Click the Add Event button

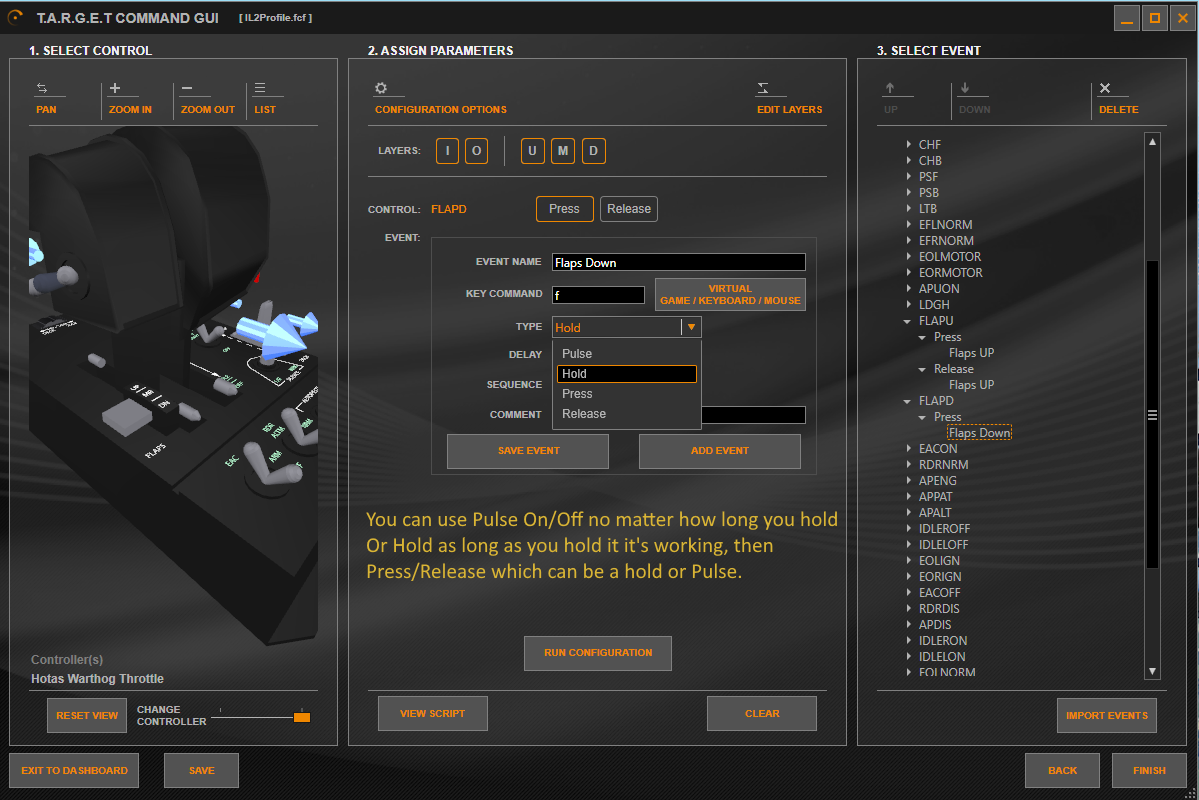point(720,451)
